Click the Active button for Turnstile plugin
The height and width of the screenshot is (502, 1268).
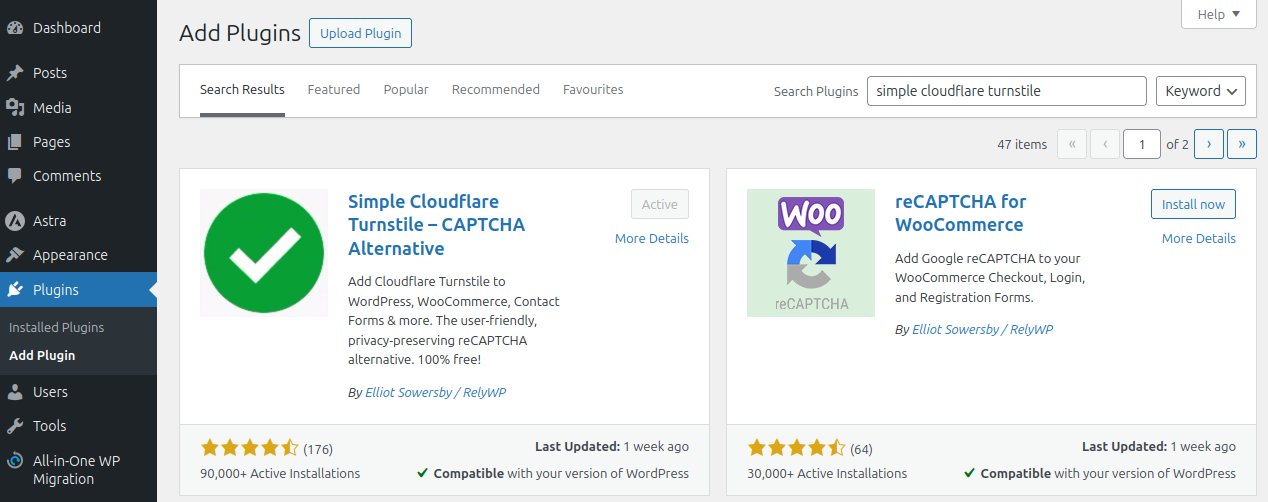[660, 204]
